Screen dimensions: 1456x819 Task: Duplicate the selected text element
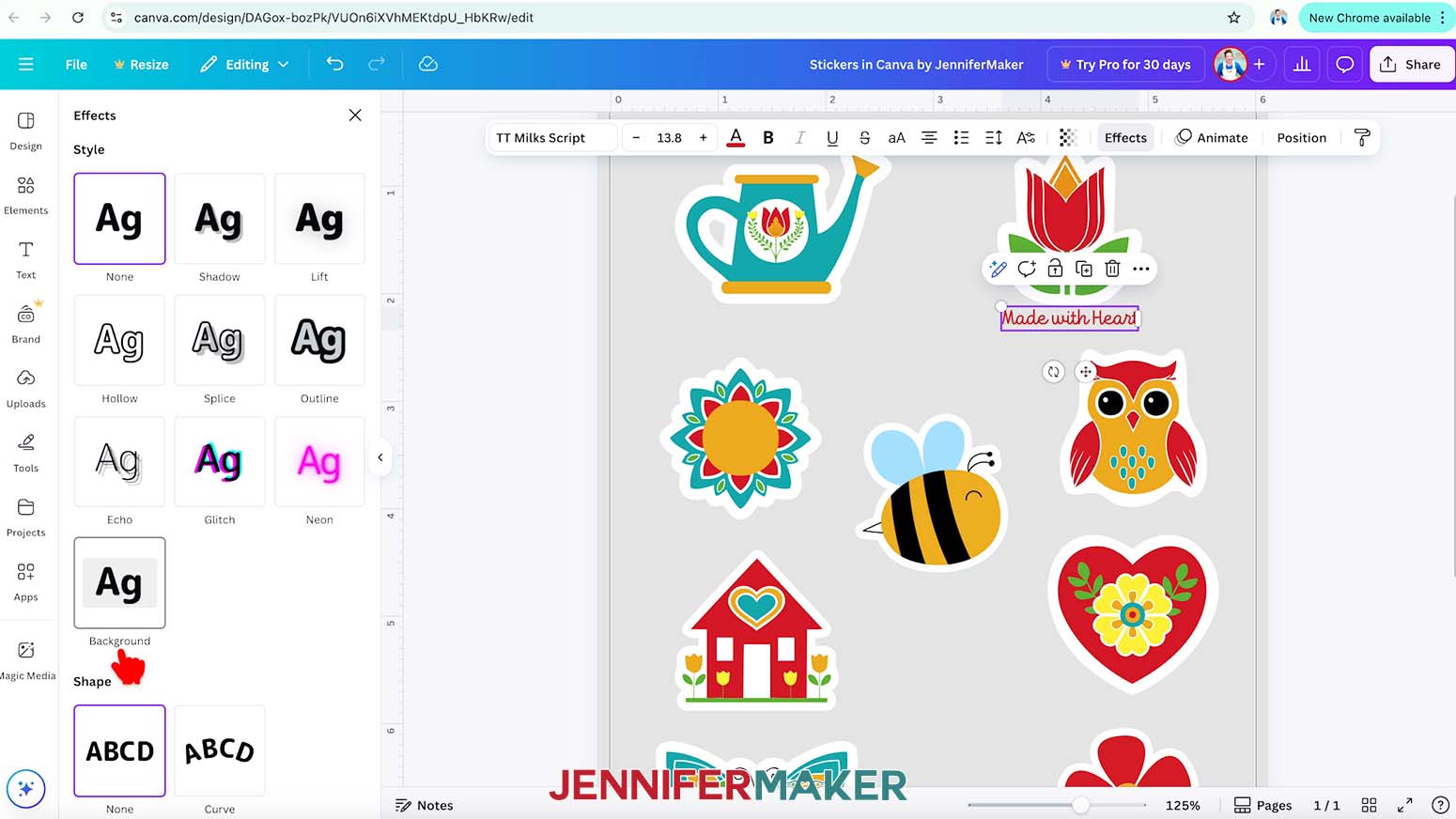pyautogui.click(x=1084, y=269)
